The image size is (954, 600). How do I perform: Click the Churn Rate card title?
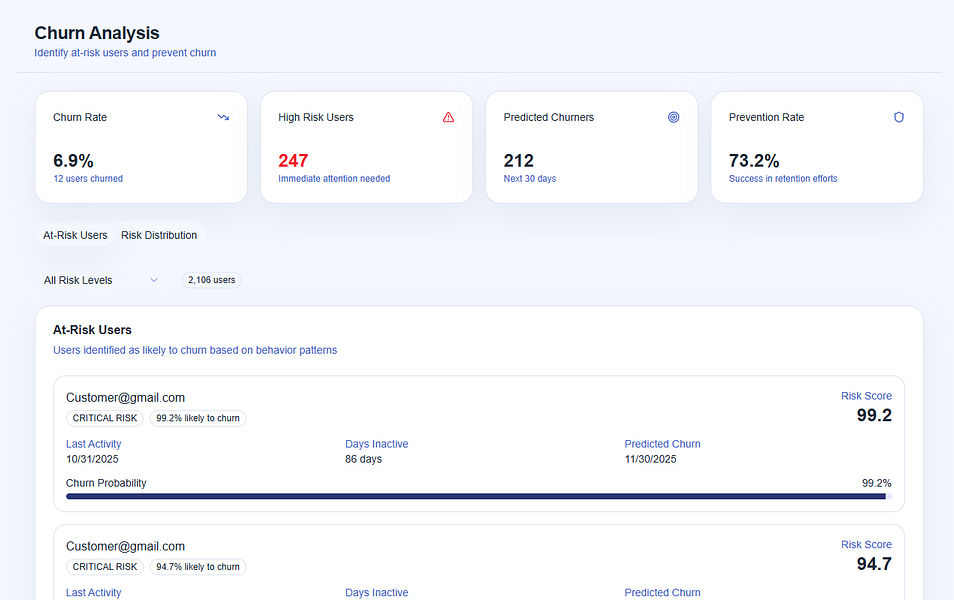click(80, 117)
